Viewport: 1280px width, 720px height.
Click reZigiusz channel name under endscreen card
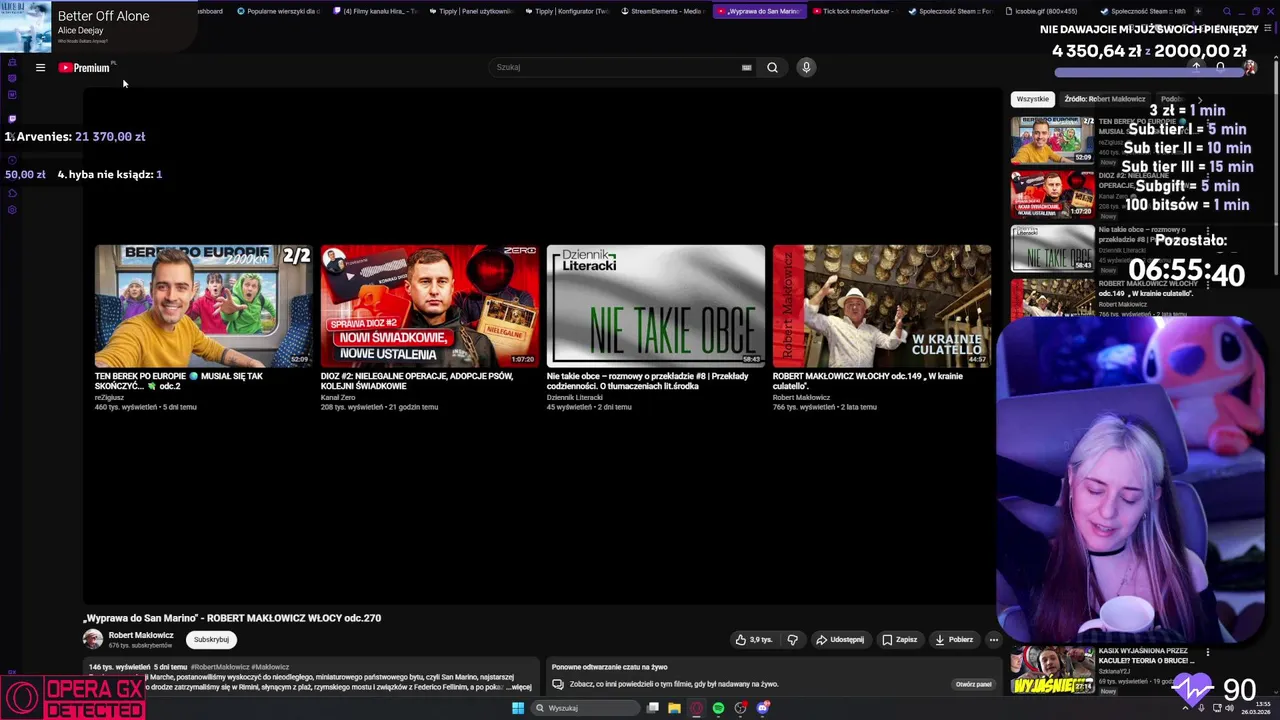109,397
